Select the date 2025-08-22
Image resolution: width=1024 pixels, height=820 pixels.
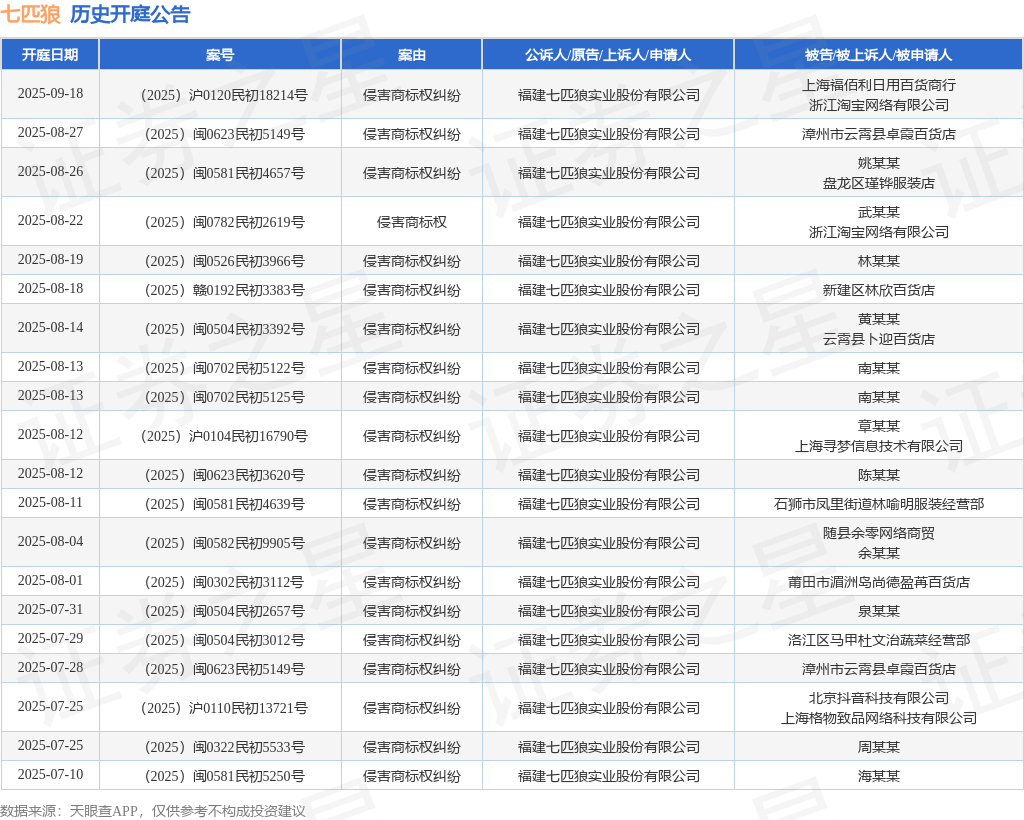click(50, 220)
